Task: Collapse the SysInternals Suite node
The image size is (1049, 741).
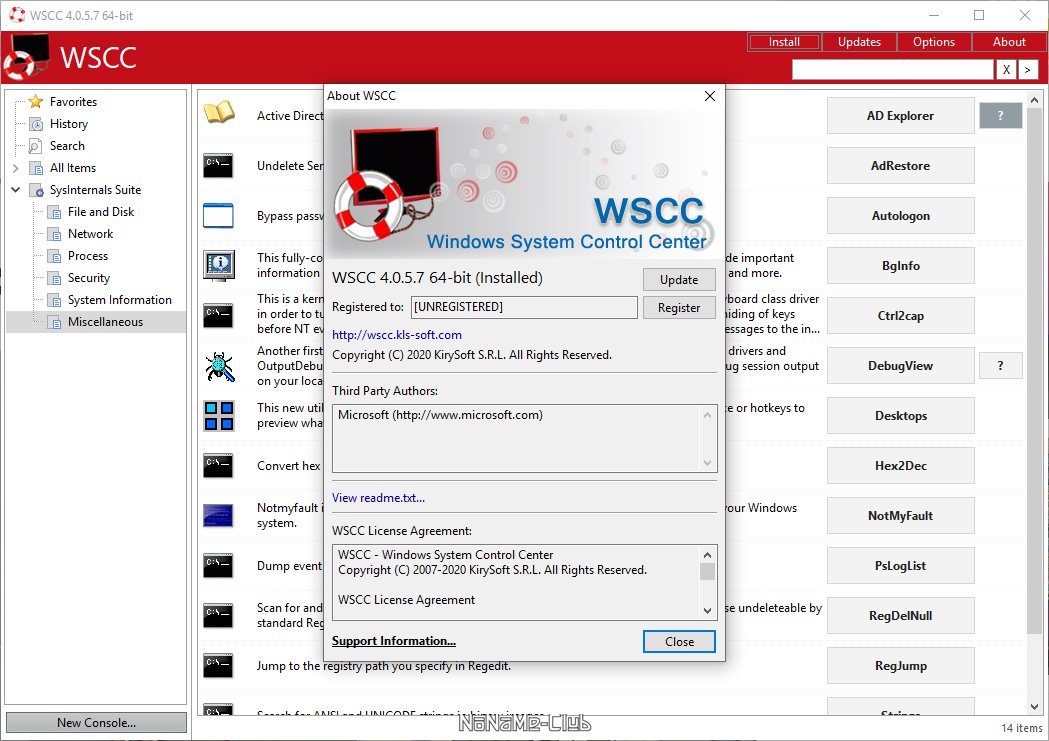Action: 16,190
